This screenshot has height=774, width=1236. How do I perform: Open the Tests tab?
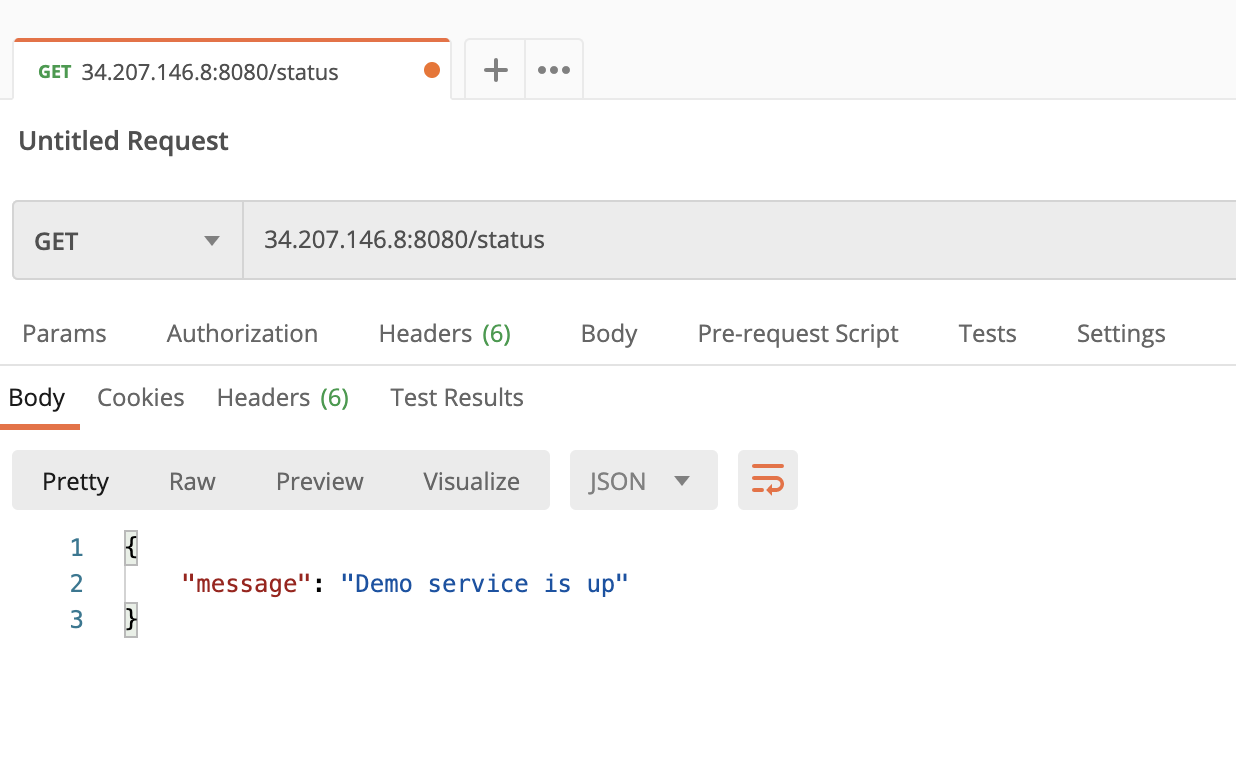(987, 333)
